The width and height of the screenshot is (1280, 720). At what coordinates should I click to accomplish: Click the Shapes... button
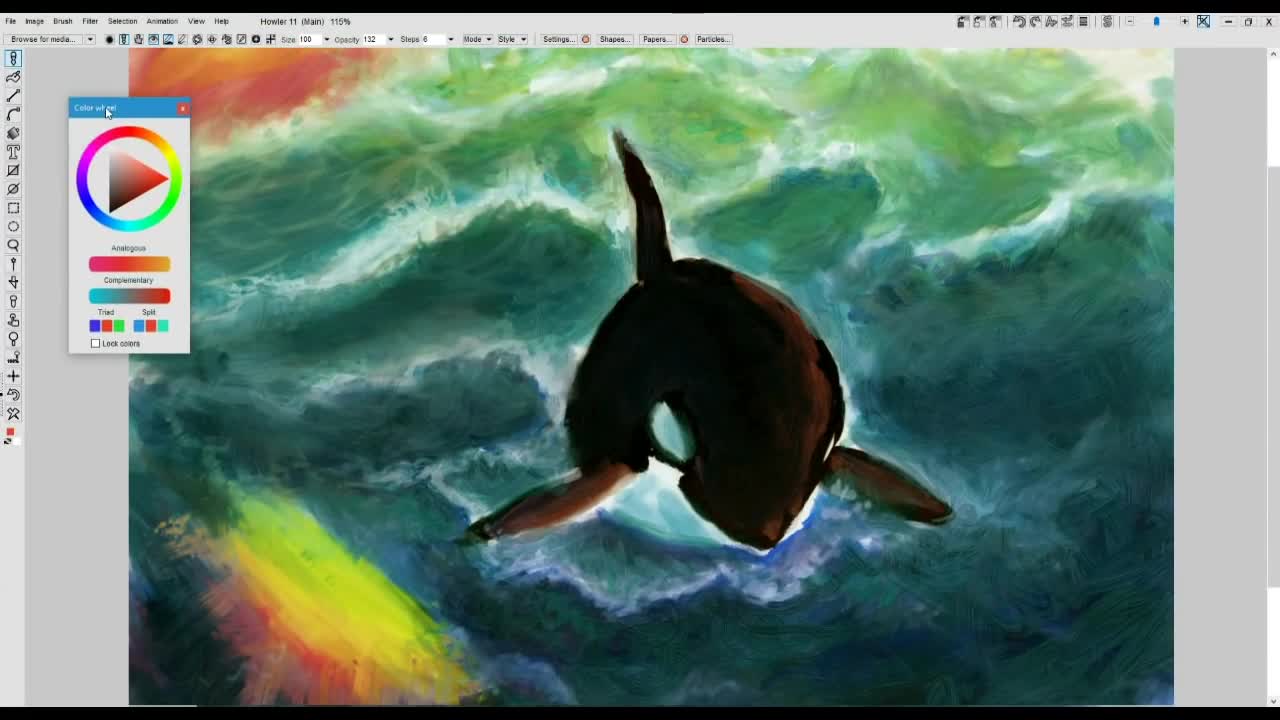pos(614,39)
